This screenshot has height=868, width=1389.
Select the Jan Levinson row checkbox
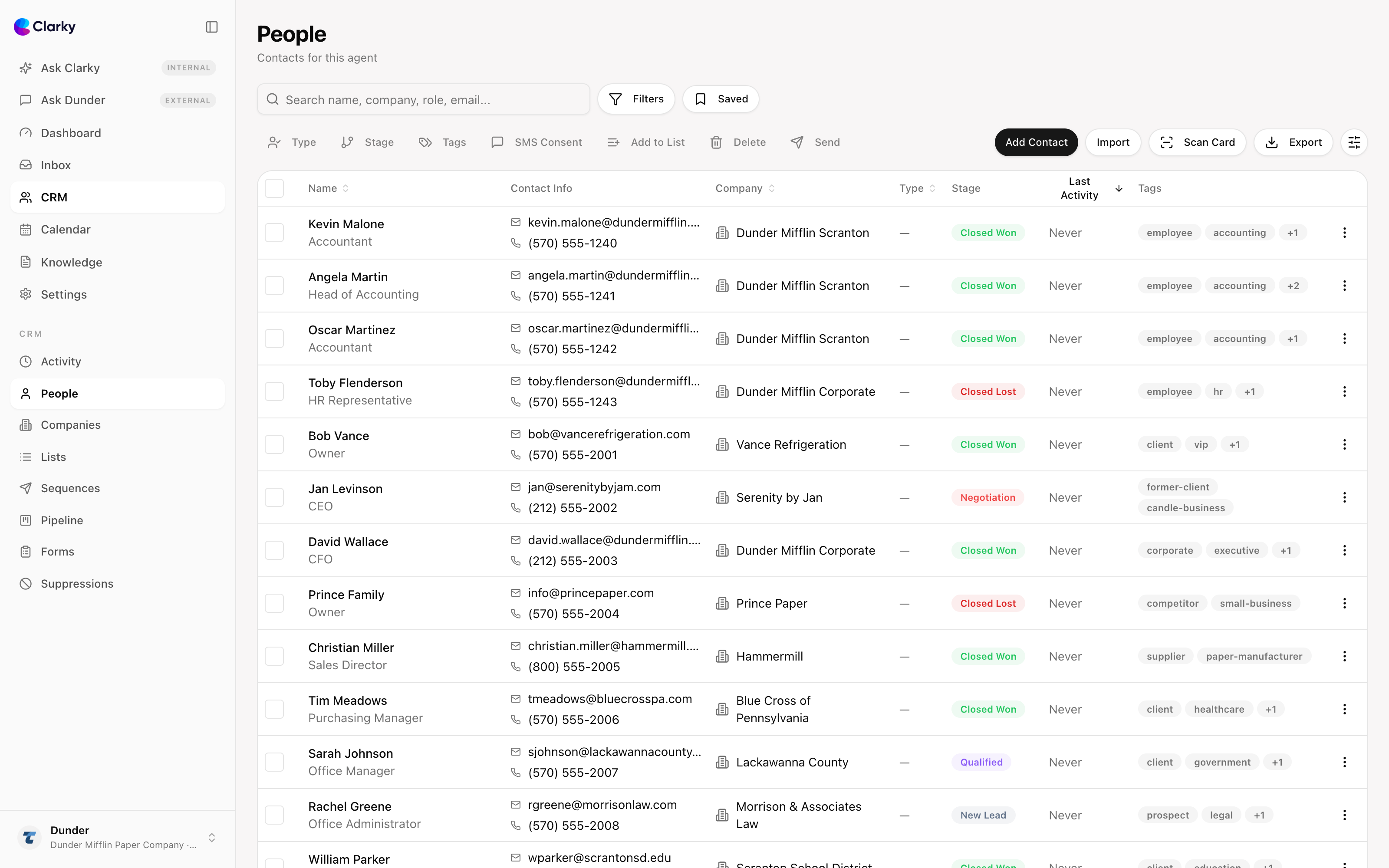274,498
